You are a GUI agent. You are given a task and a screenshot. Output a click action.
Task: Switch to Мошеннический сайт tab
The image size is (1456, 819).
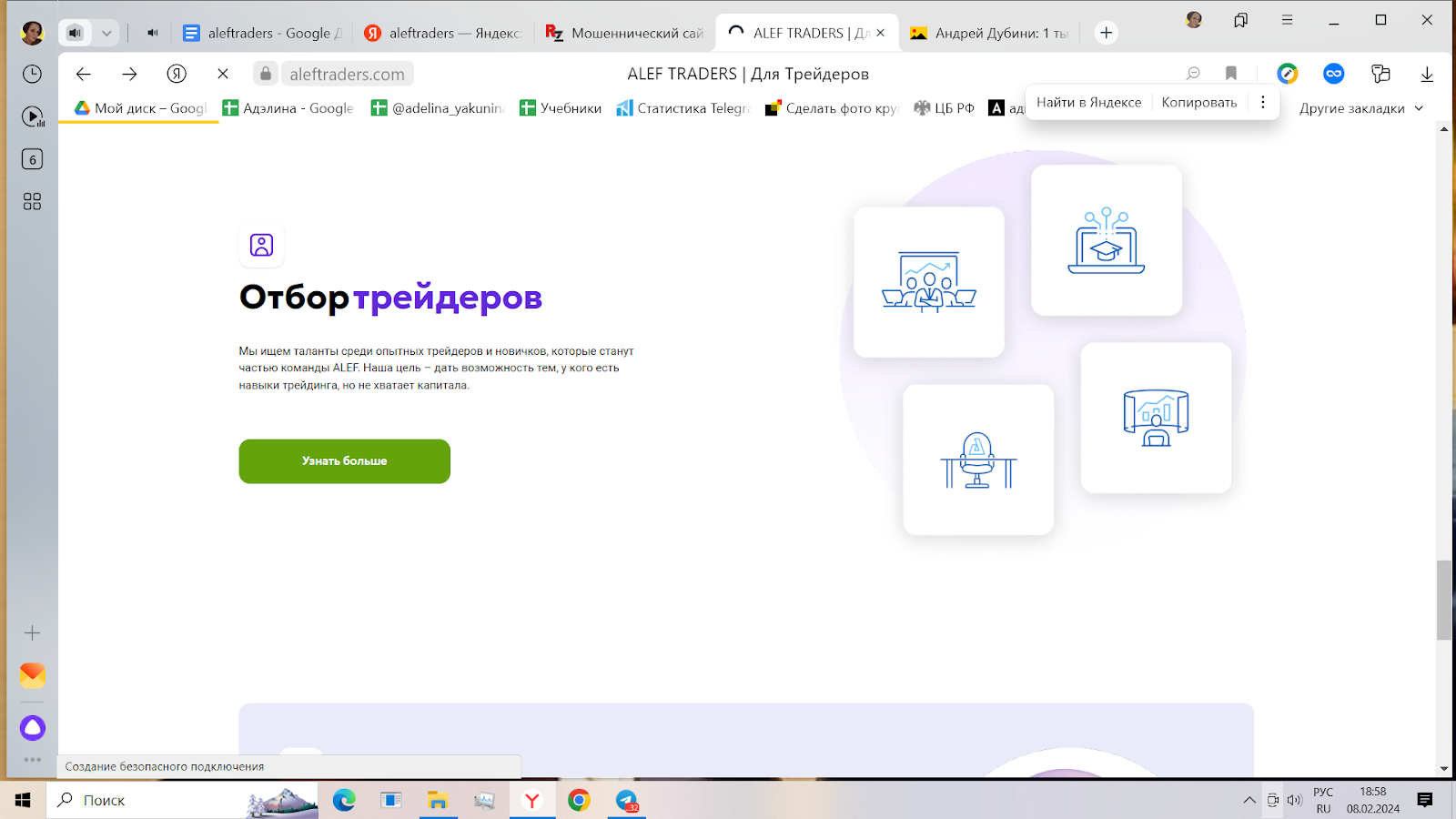click(x=624, y=33)
